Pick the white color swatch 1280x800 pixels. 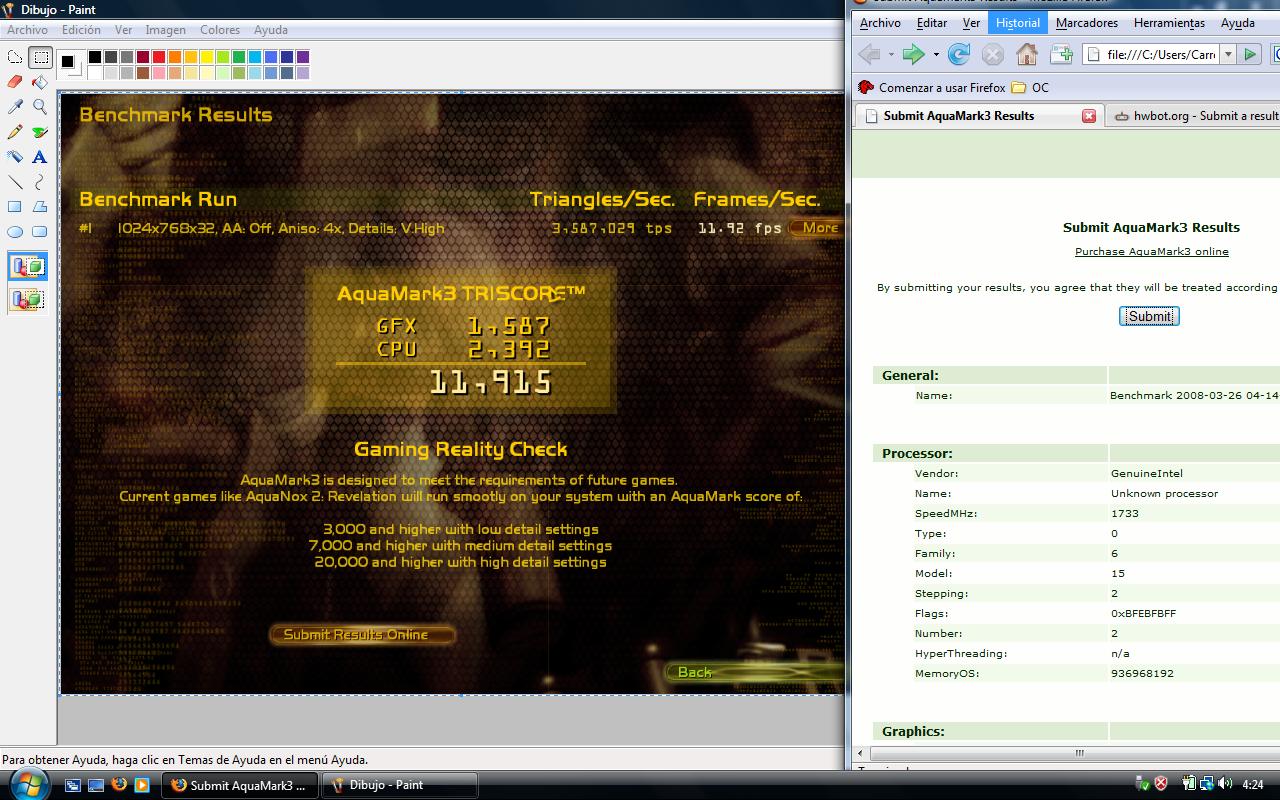pyautogui.click(x=95, y=73)
